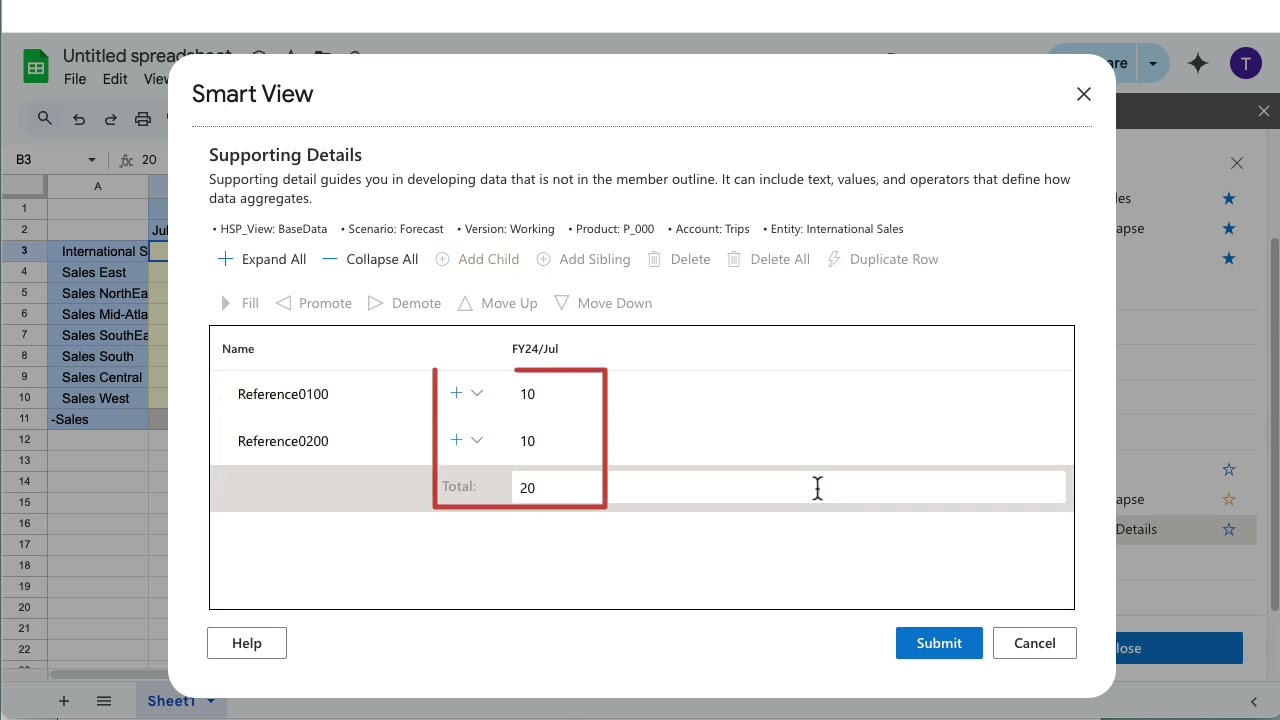Select cell Sales Central in column A

tap(98, 377)
